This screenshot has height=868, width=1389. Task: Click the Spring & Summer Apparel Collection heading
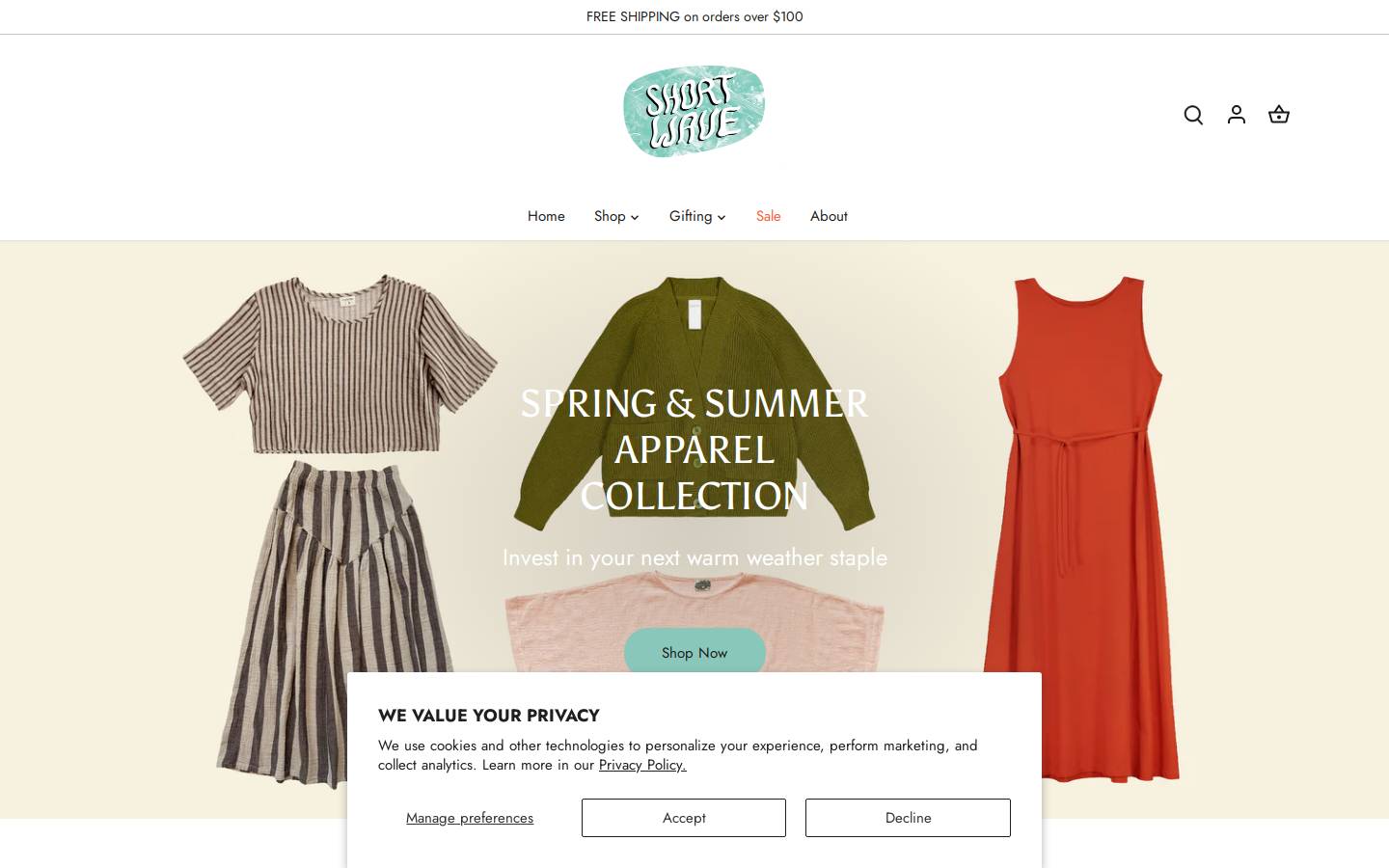tap(694, 449)
